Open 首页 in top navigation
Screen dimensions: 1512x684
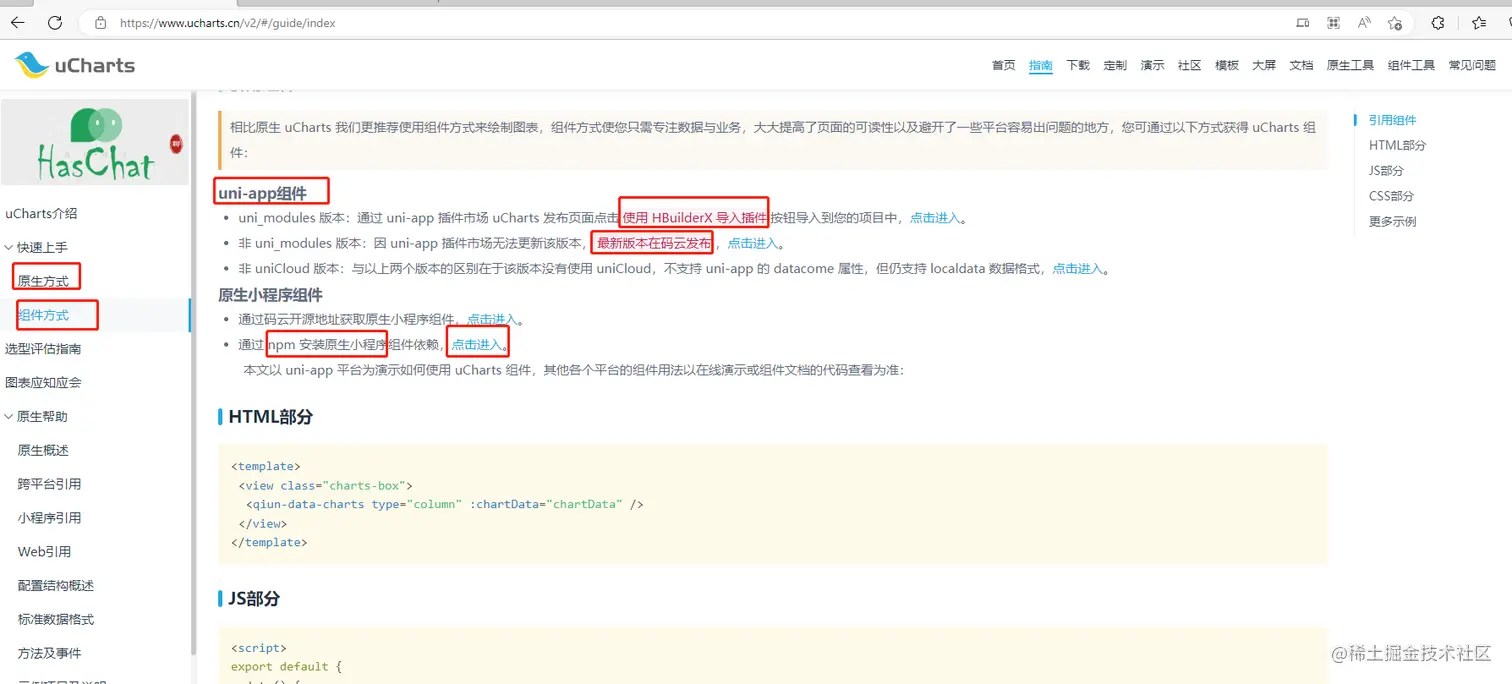[x=1003, y=65]
